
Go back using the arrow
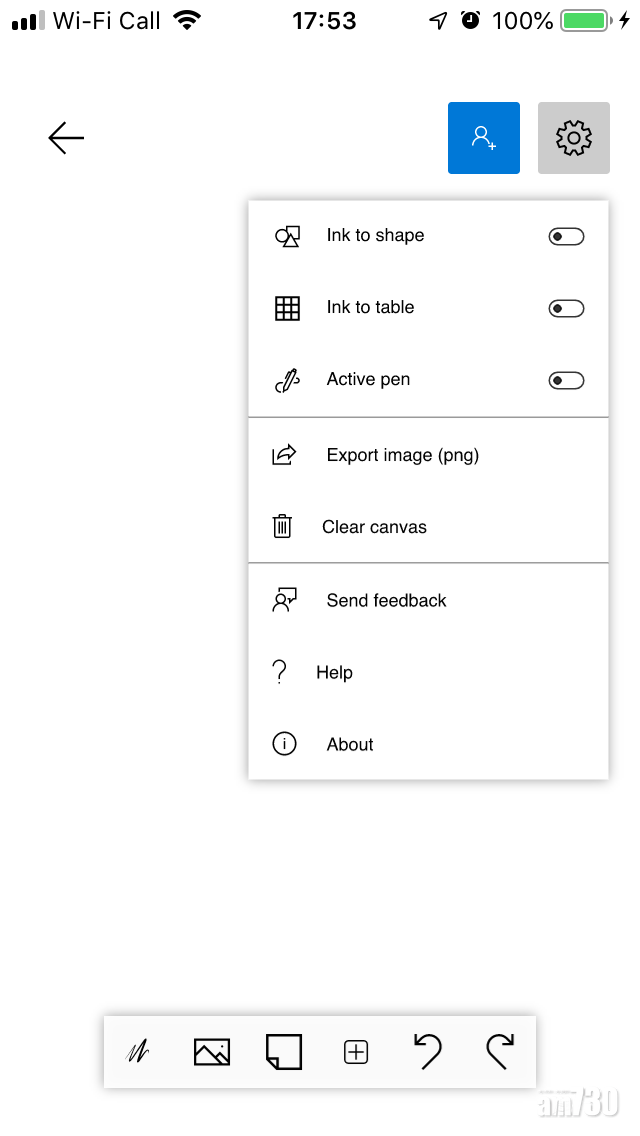pos(66,138)
